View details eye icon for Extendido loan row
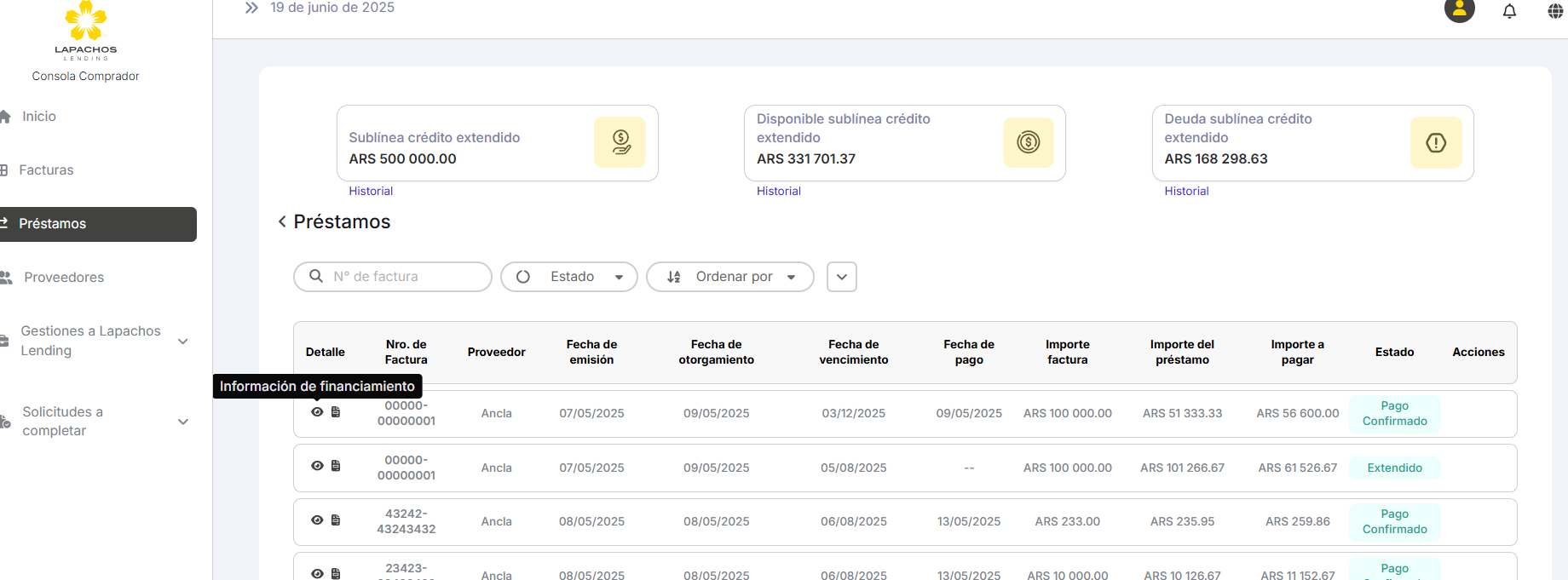The image size is (1568, 580). point(317,466)
